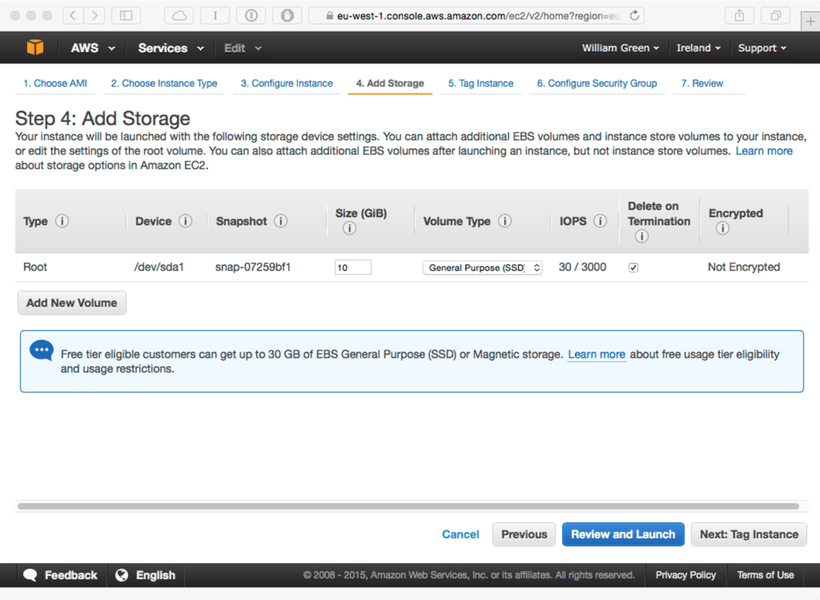The height and width of the screenshot is (600, 820).
Task: Click the Not Encrypted cell
Action: click(x=744, y=267)
